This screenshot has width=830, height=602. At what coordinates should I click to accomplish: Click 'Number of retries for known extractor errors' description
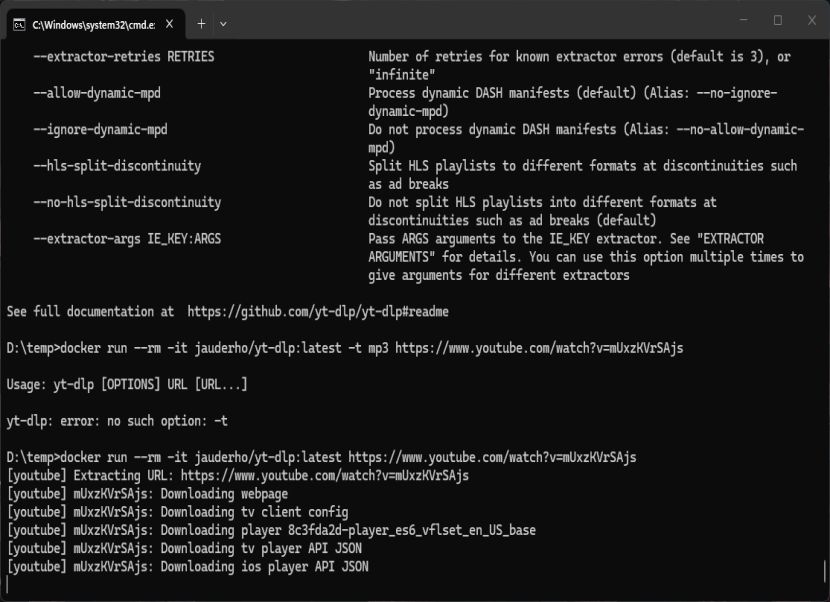[580, 65]
